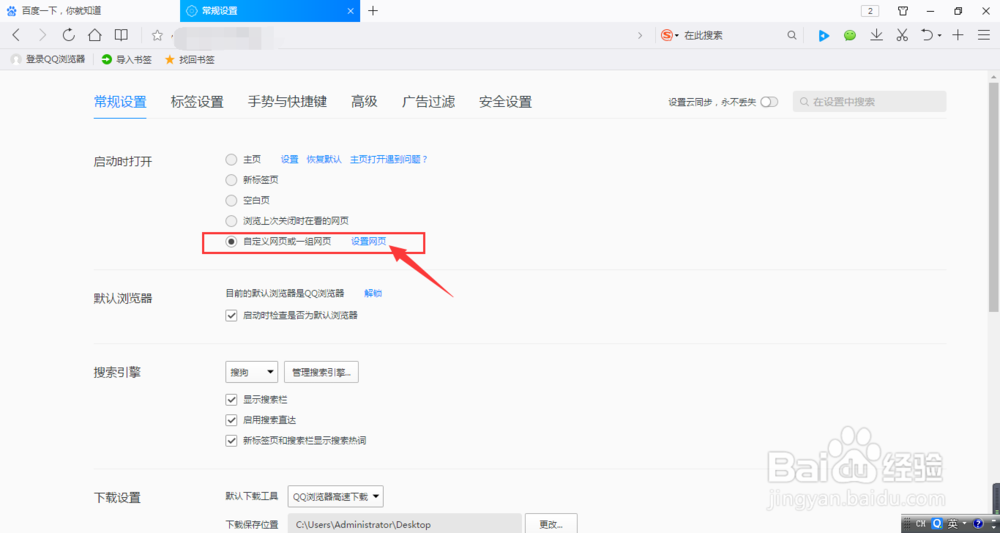Image resolution: width=1000 pixels, height=533 pixels.
Task: Toggle the 英 input mode indicator
Action: pyautogui.click(x=952, y=523)
